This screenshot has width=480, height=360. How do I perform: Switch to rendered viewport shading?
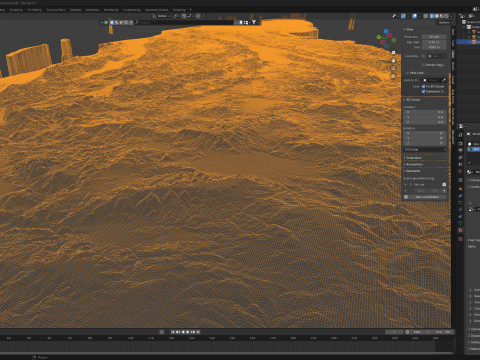pos(446,16)
